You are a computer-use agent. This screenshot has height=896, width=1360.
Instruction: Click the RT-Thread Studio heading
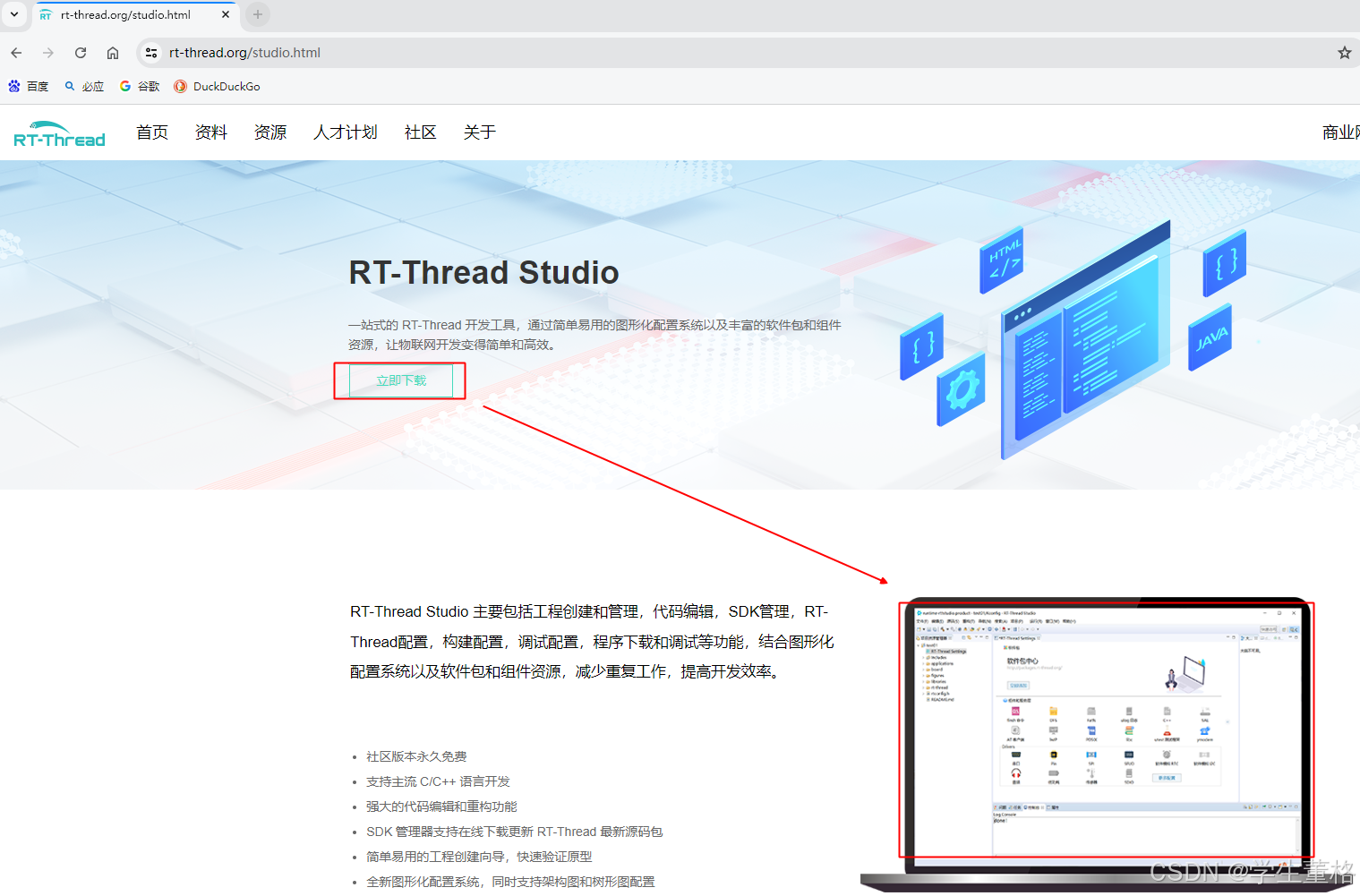[483, 272]
